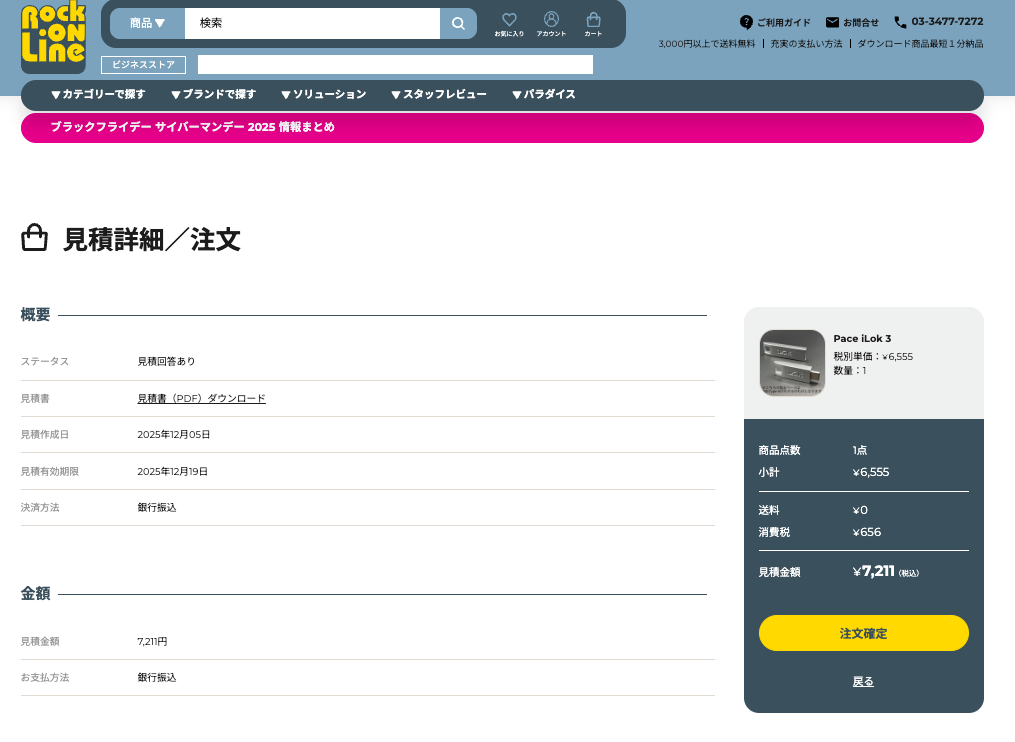The image size is (1015, 742).
Task: Open the account icon
Action: pyautogui.click(x=551, y=23)
